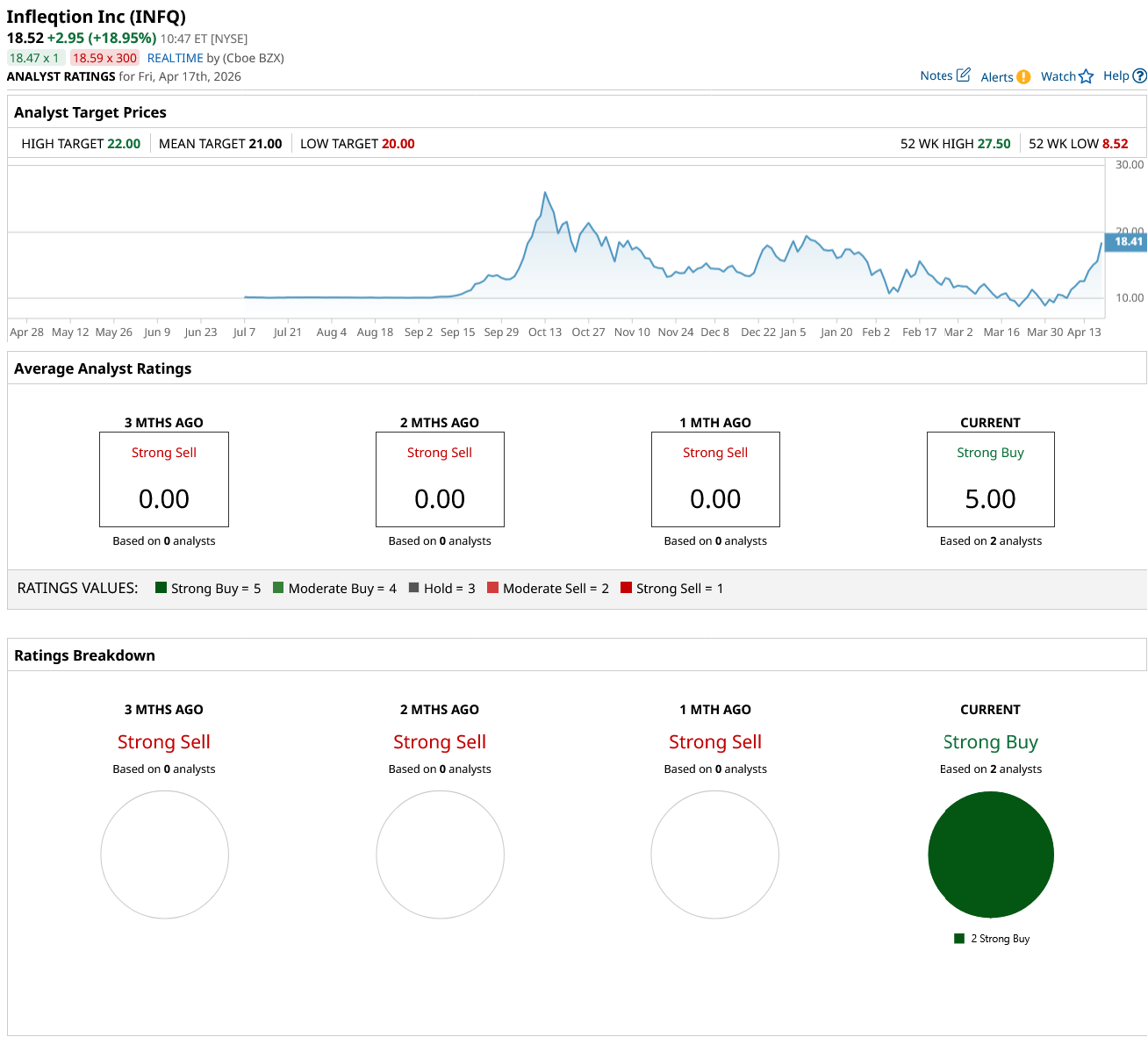Click the Oct 13 price peak on chart
The width and height of the screenshot is (1148, 1037).
[545, 193]
